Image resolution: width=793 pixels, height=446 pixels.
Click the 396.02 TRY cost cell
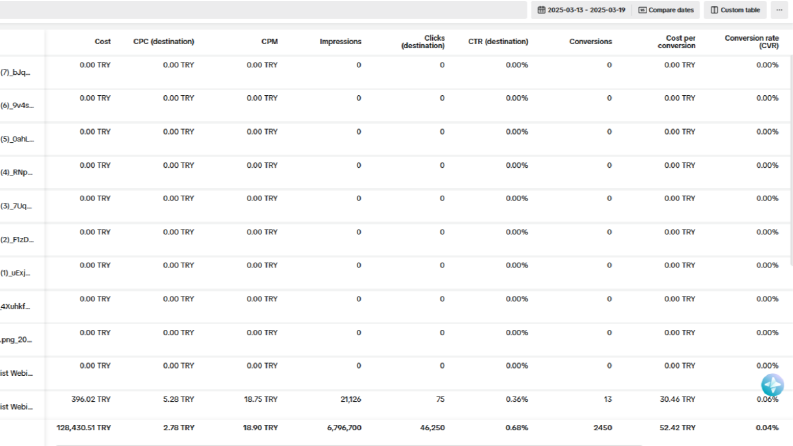91,399
